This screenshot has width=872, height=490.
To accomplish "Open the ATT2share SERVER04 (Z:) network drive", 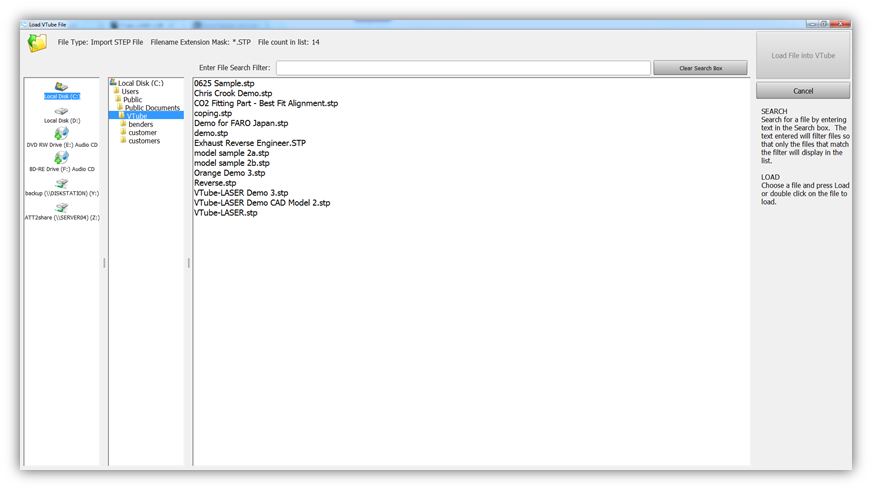I will (62, 208).
